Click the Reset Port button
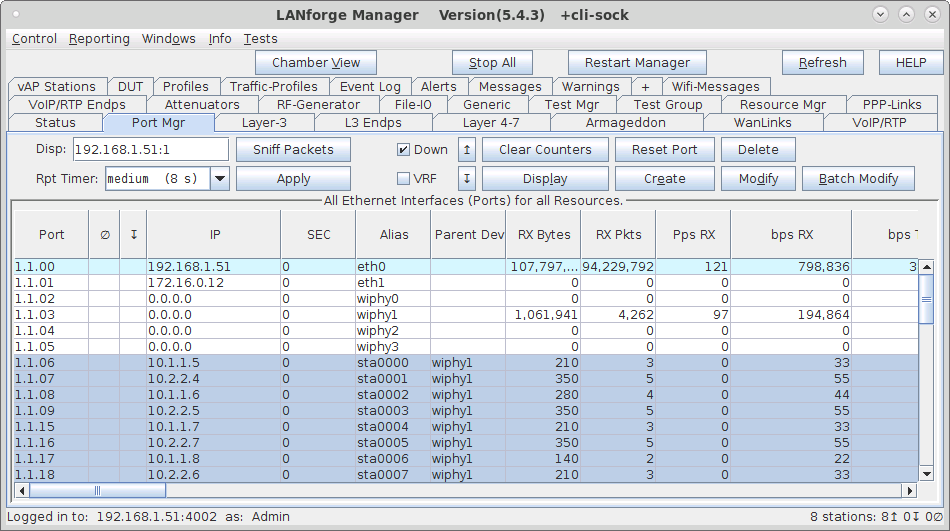 click(x=665, y=150)
